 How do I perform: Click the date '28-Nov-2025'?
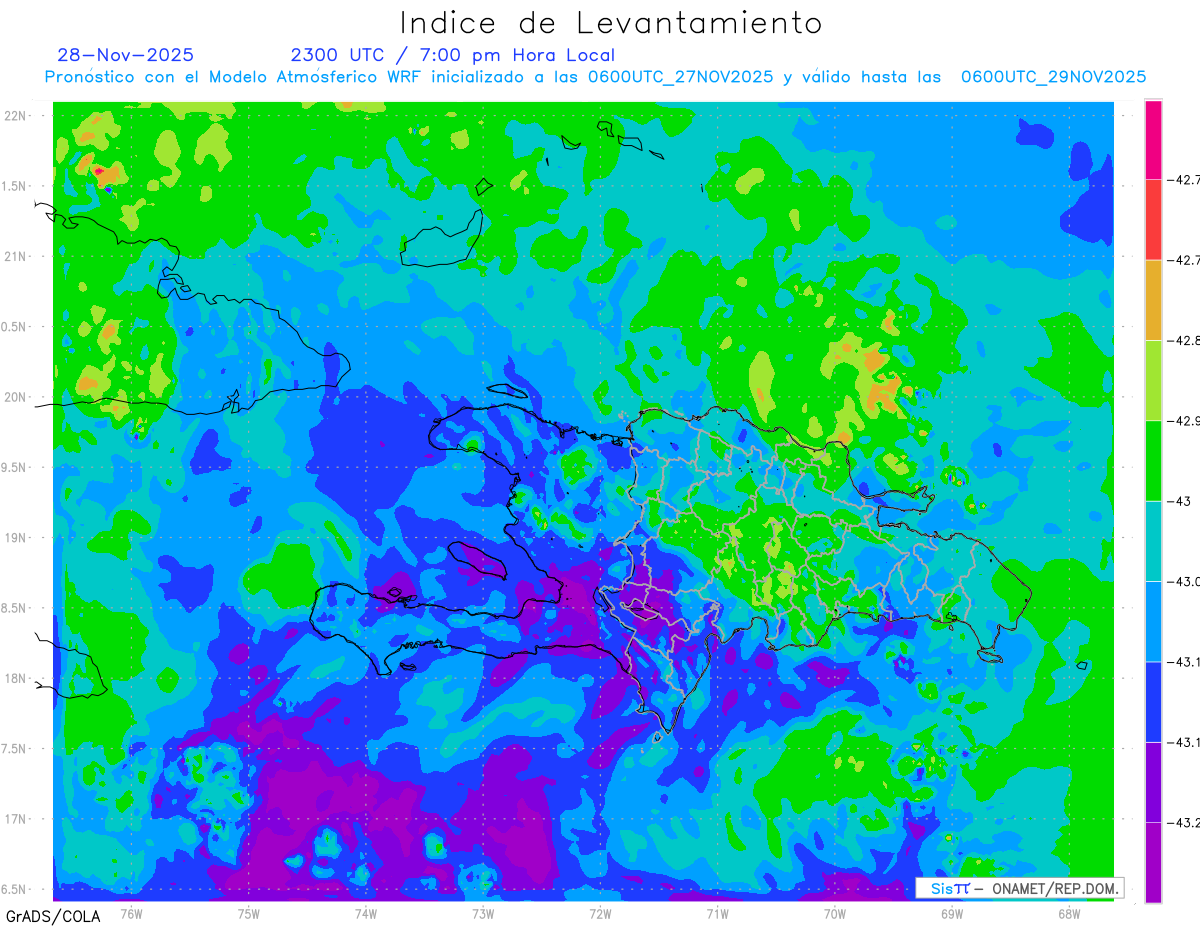point(125,55)
